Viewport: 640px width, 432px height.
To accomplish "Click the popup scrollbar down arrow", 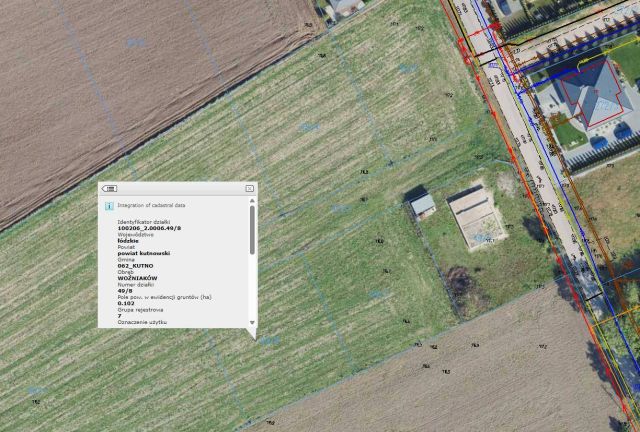I will pos(252,323).
